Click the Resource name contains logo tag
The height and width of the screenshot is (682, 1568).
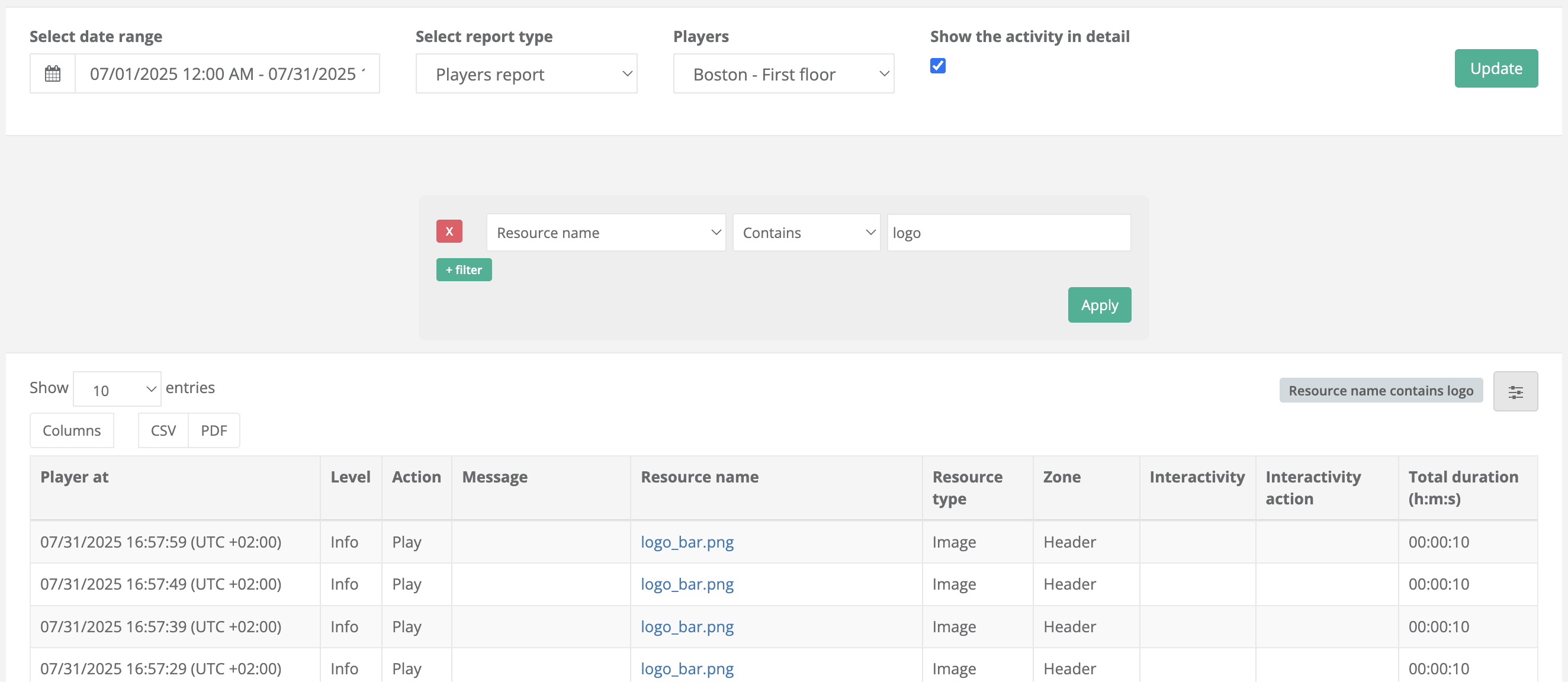click(x=1380, y=391)
